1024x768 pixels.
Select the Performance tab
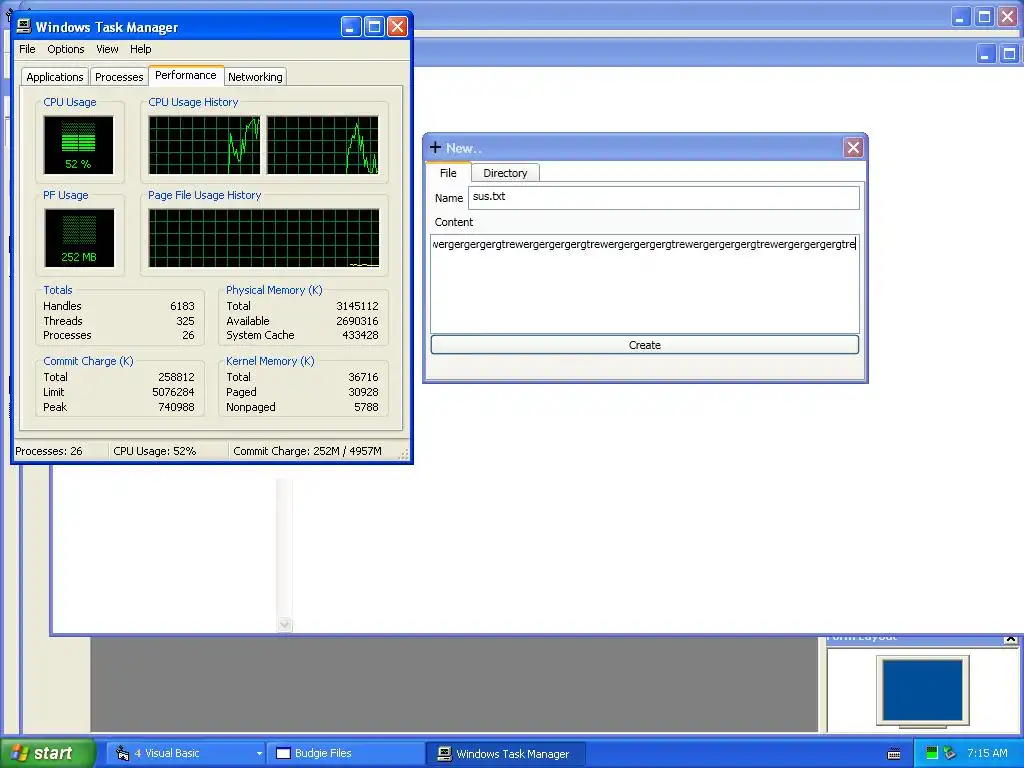click(x=185, y=75)
